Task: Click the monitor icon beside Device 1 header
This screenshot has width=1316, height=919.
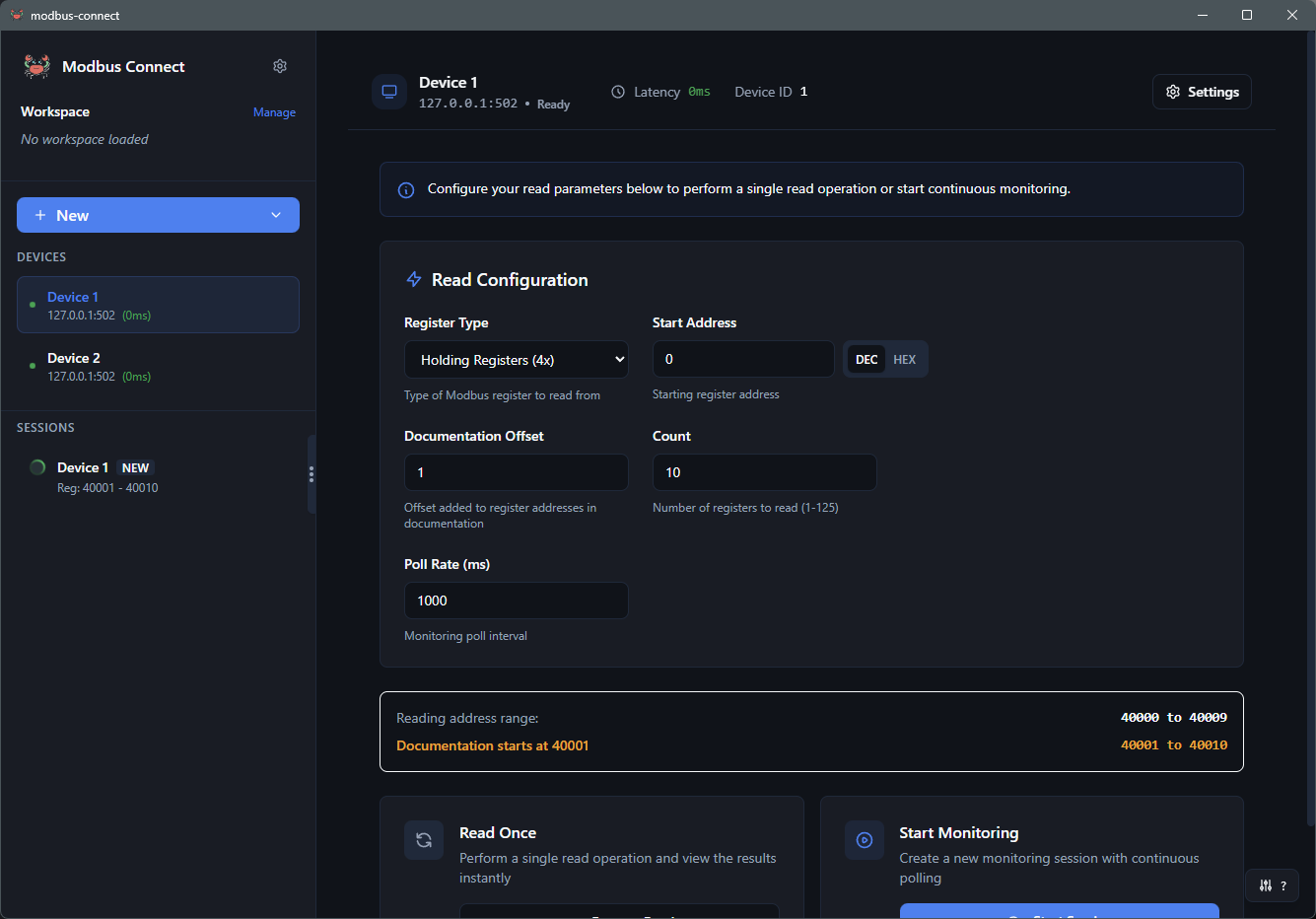Action: click(x=389, y=92)
